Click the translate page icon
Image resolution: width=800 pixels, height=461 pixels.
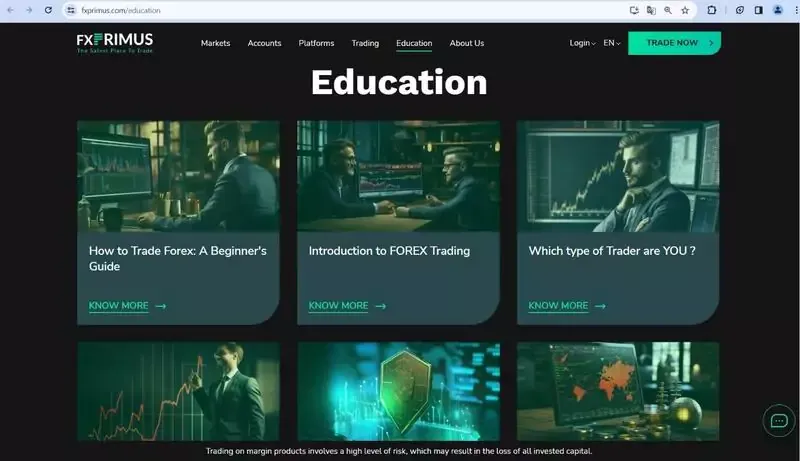(651, 10)
